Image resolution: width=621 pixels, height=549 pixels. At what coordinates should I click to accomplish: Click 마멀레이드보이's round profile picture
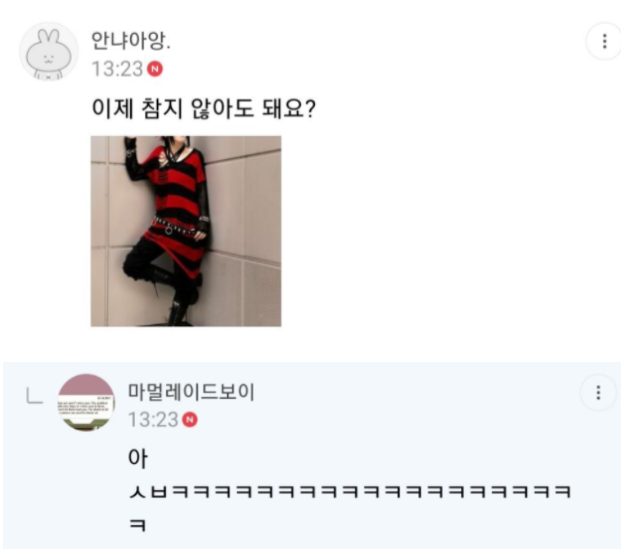86,402
